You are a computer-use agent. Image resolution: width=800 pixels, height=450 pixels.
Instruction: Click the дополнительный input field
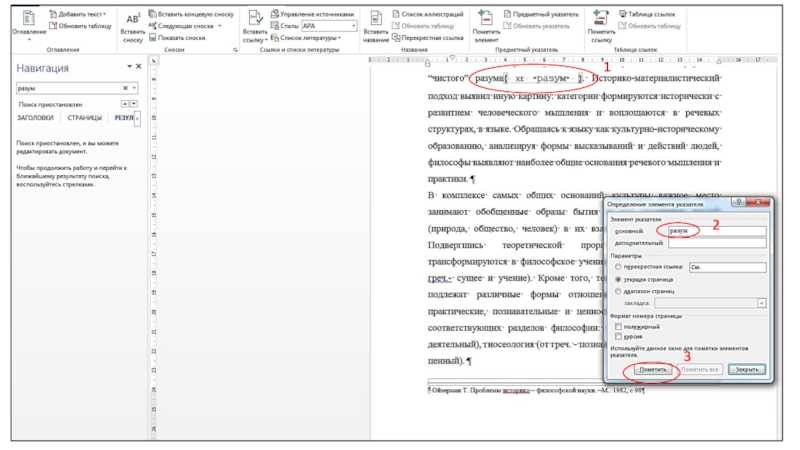pyautogui.click(x=716, y=242)
